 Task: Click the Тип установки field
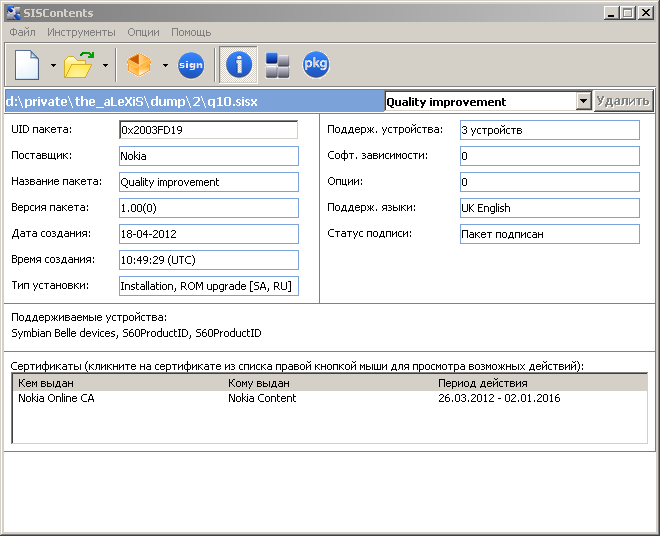click(209, 286)
